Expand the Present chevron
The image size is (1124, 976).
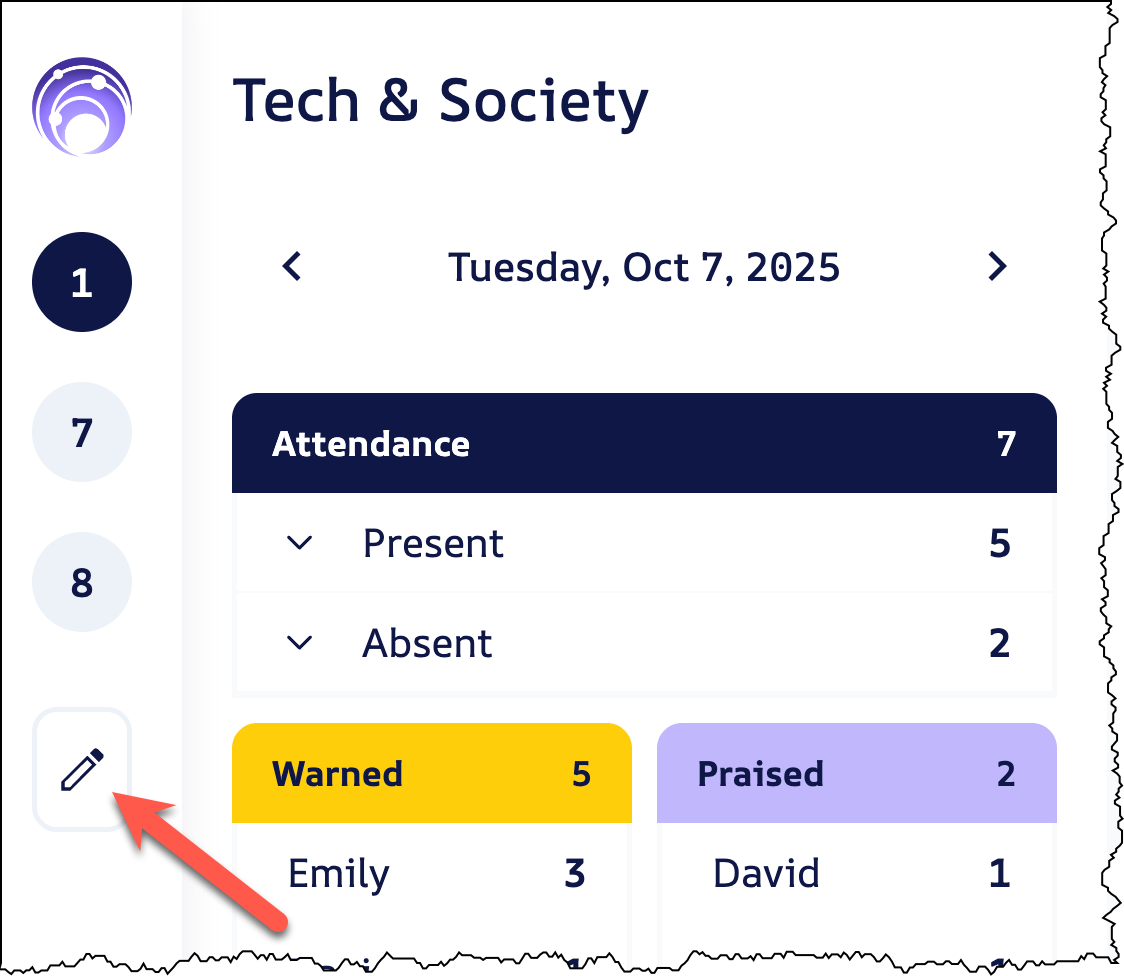299,544
